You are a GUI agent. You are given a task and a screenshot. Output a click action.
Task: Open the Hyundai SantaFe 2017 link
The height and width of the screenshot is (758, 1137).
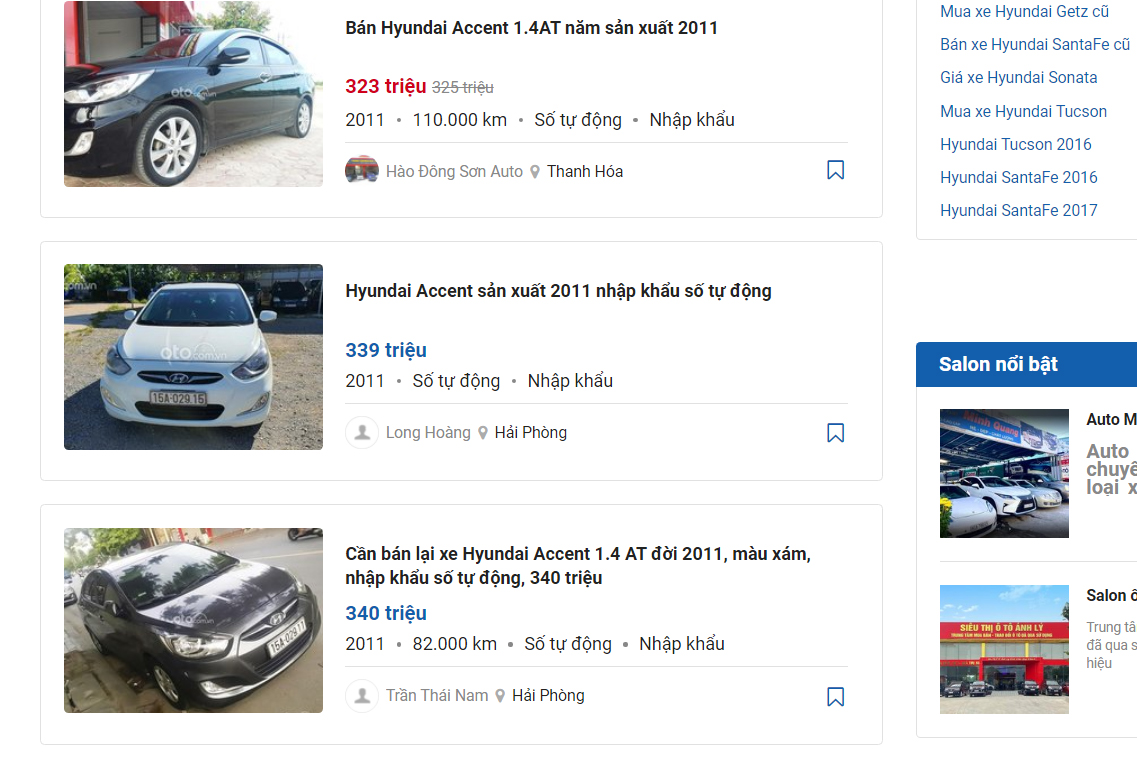click(x=1018, y=210)
